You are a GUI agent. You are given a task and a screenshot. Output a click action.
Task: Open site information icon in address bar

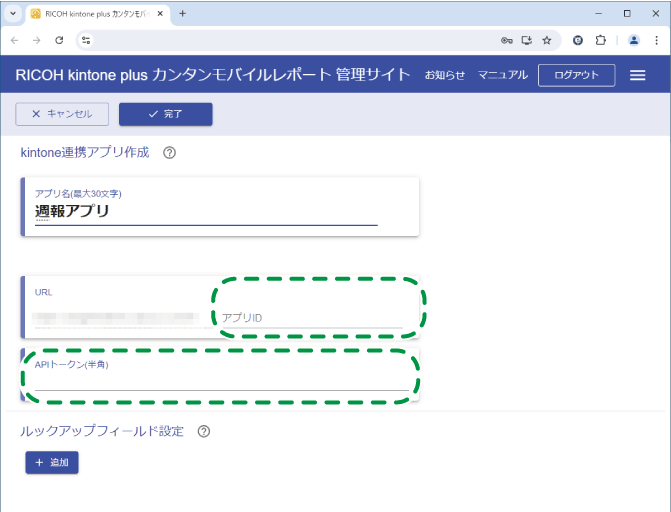tap(86, 40)
